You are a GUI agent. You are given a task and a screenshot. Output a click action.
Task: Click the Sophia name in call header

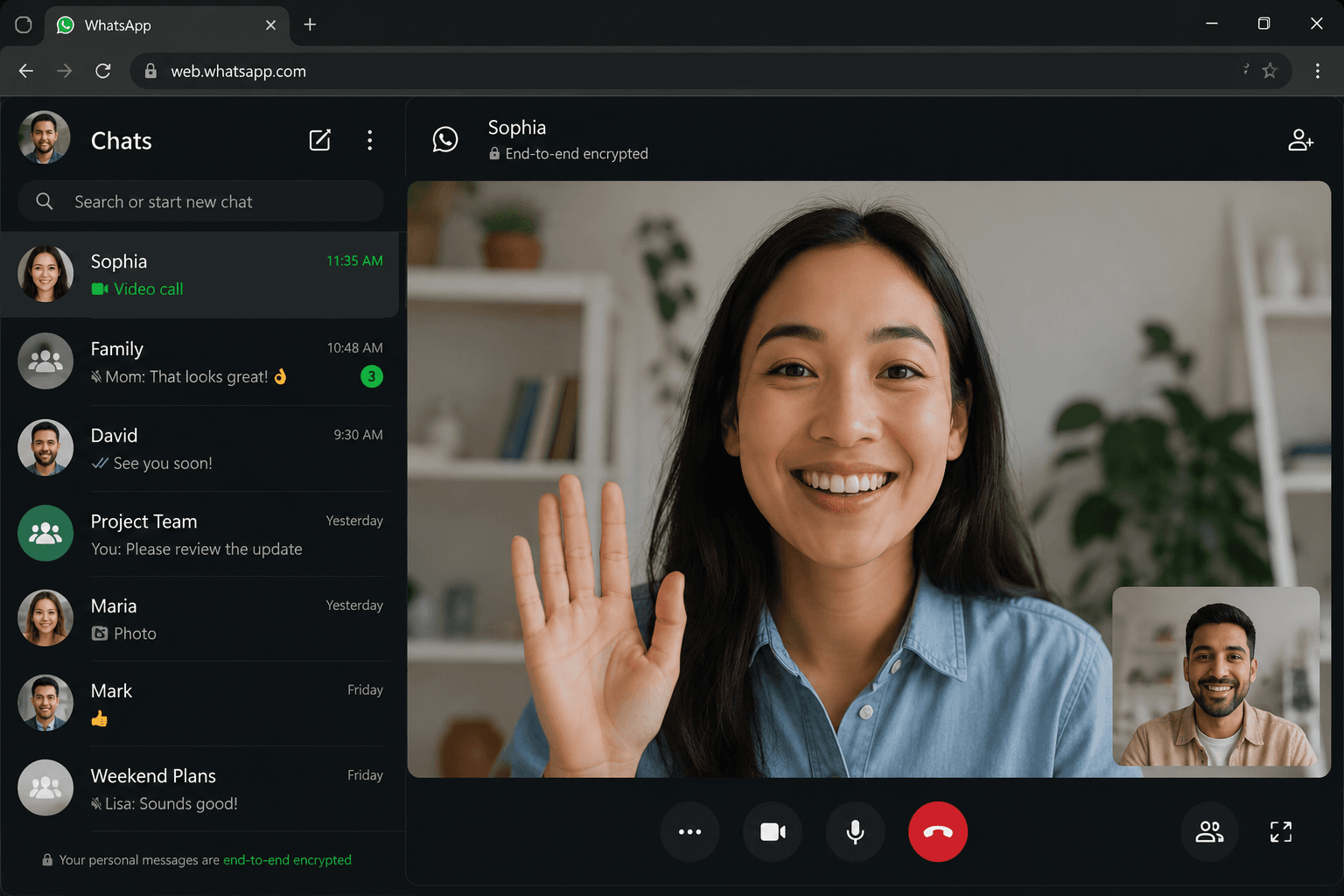tap(517, 128)
